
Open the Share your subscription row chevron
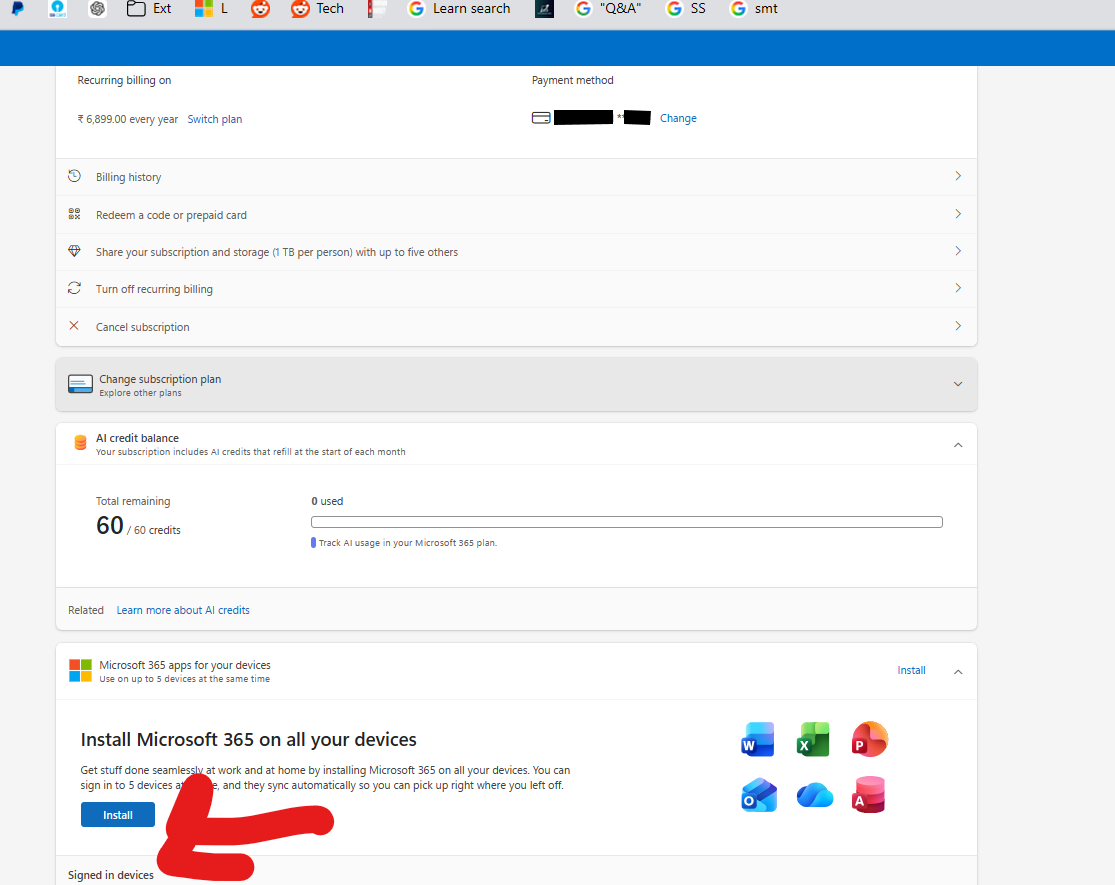point(958,251)
